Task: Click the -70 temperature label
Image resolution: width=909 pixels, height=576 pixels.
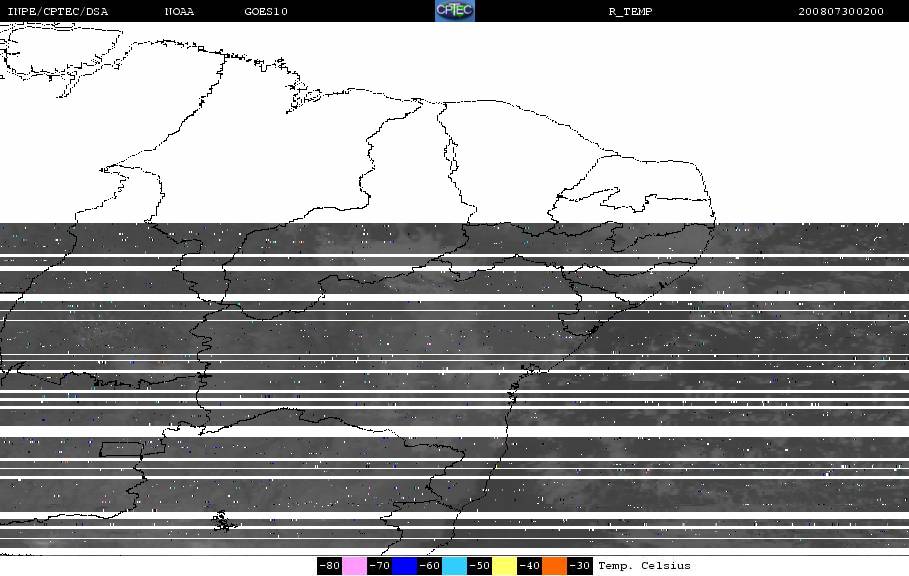Action: point(379,566)
